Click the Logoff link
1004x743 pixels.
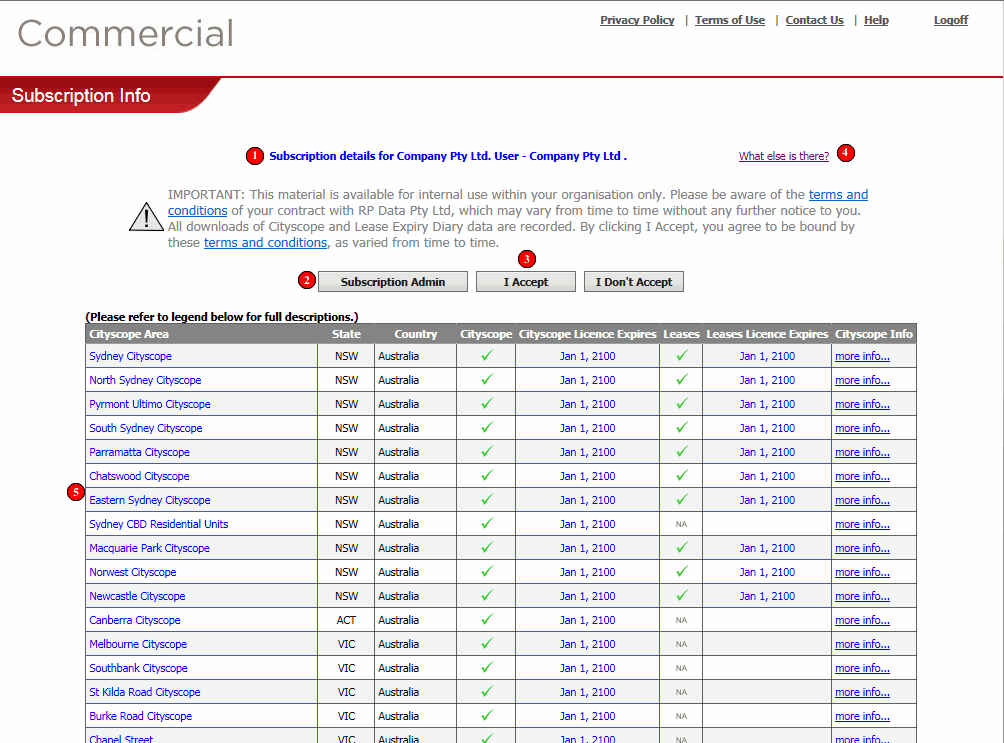click(x=951, y=20)
